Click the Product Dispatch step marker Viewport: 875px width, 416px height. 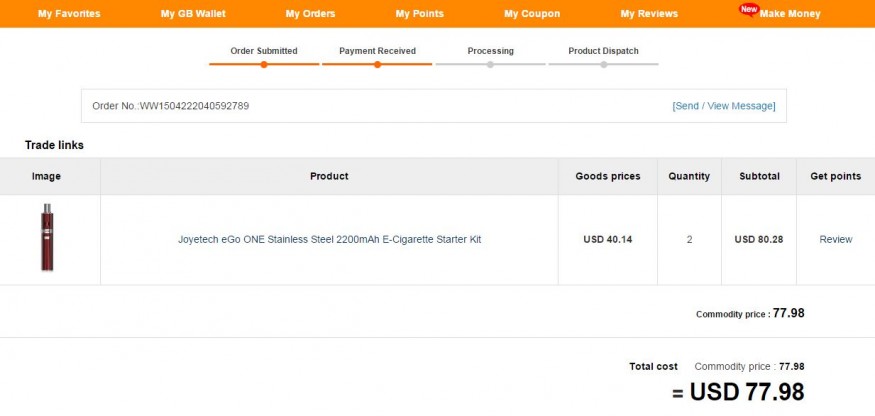pos(603,64)
